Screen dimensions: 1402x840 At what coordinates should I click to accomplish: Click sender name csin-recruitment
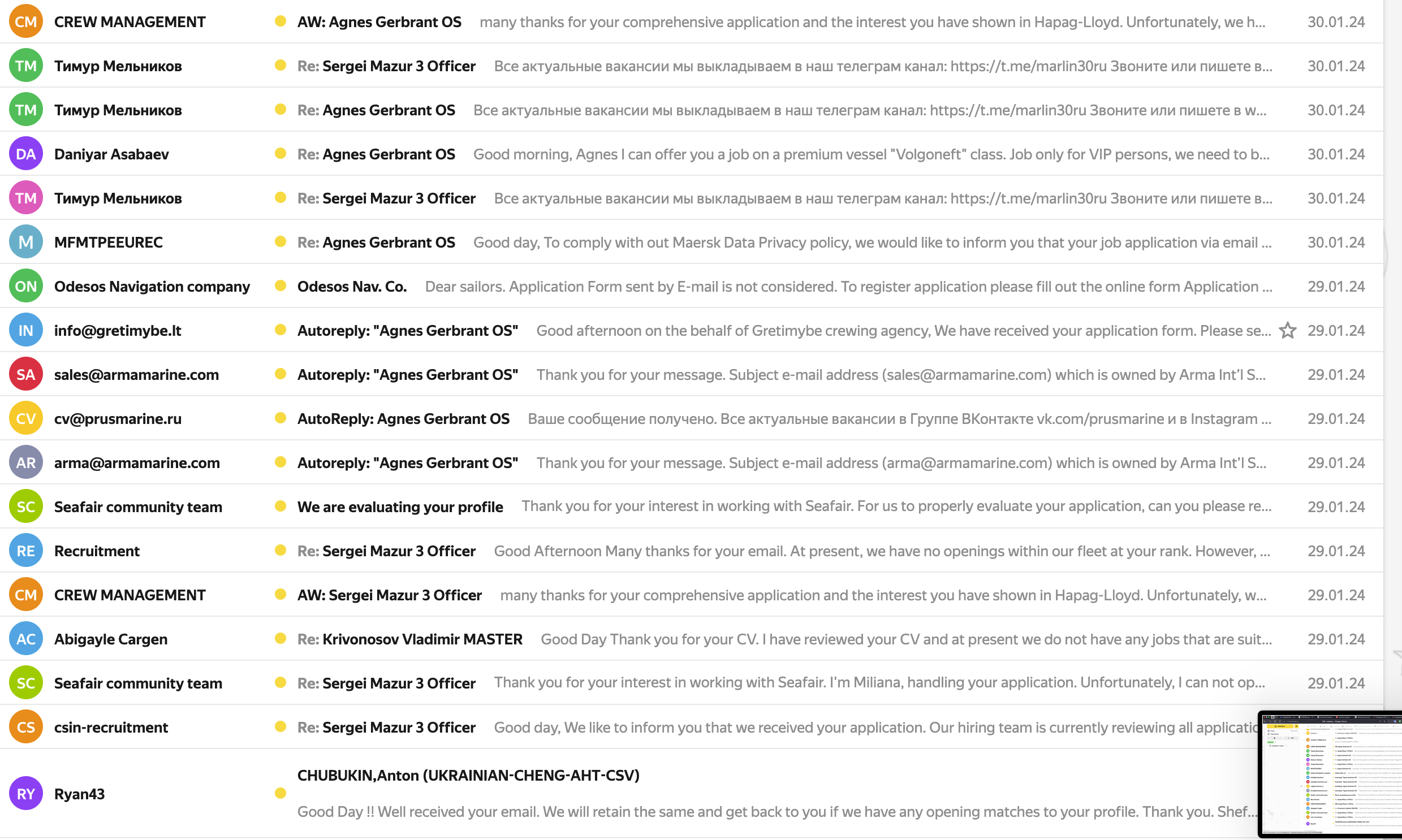pyautogui.click(x=111, y=728)
